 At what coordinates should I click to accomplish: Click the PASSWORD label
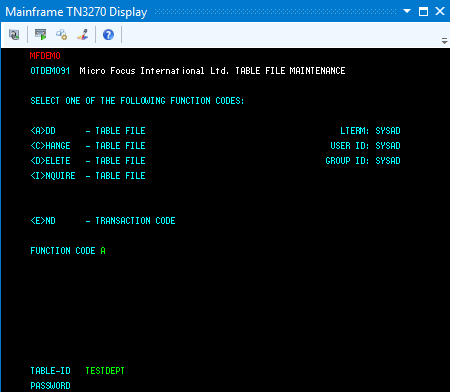(50, 386)
